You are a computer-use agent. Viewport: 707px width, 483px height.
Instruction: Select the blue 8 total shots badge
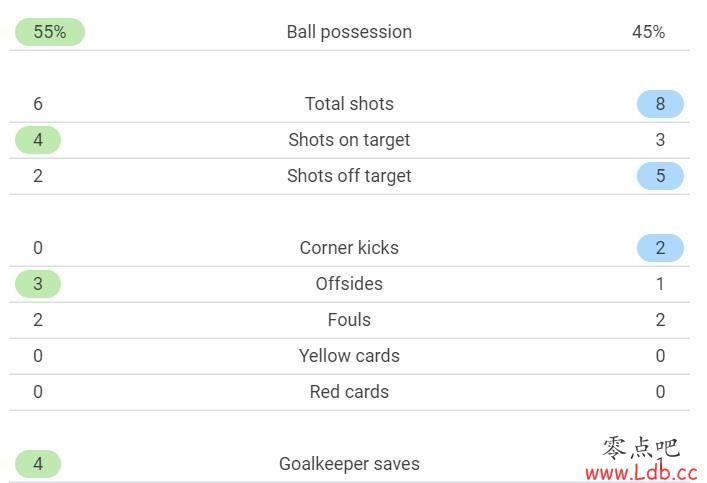tap(660, 104)
